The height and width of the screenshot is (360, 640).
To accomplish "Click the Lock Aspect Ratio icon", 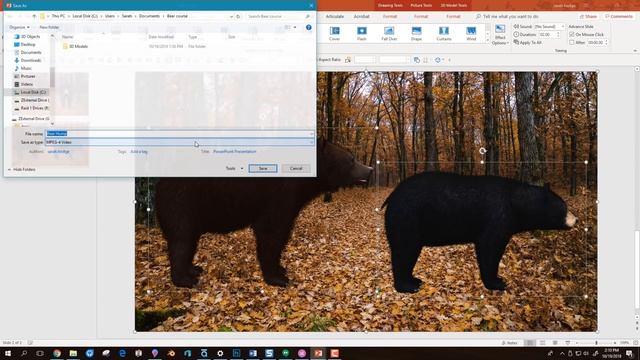I will pyautogui.click(x=348, y=60).
